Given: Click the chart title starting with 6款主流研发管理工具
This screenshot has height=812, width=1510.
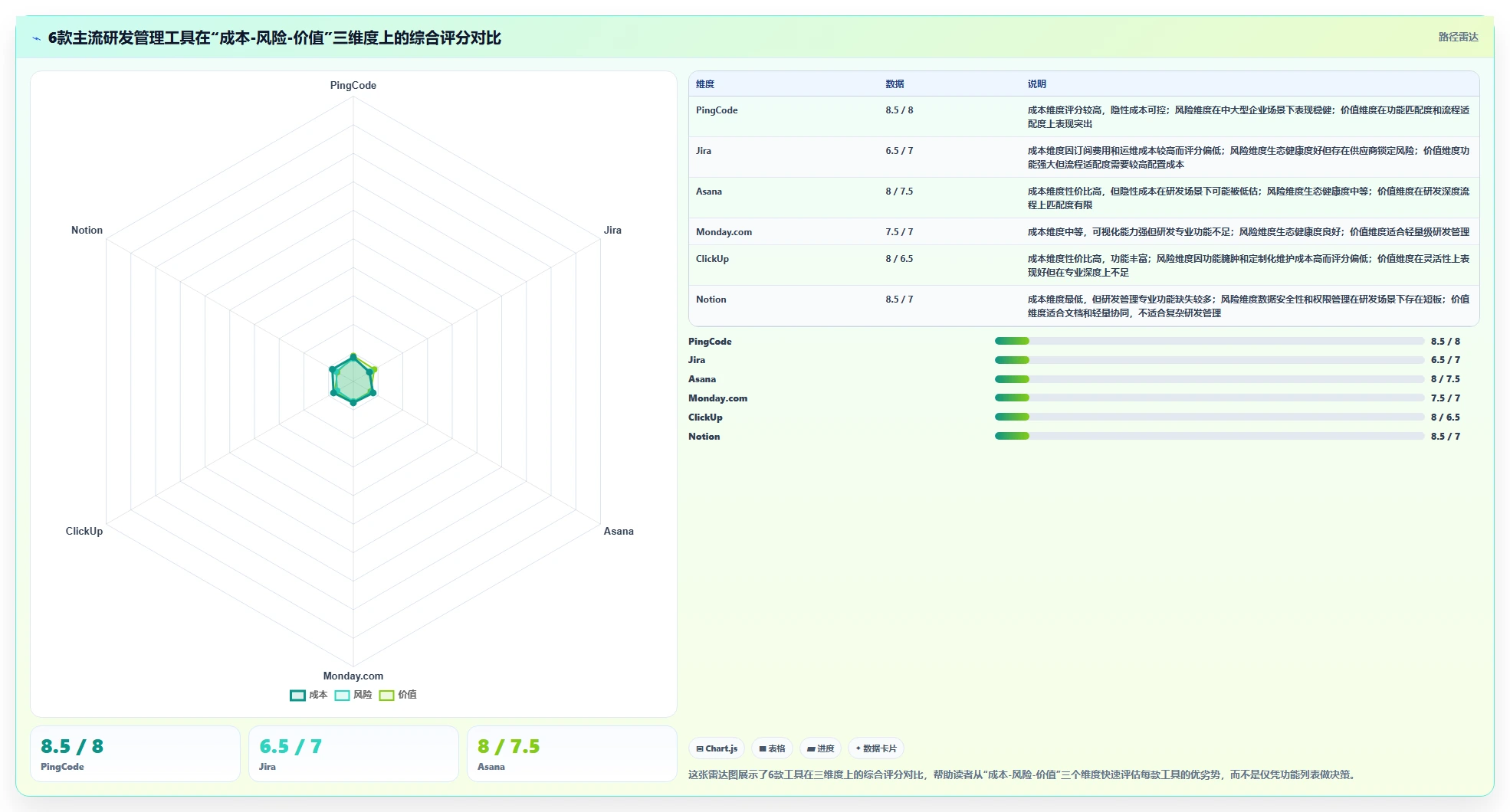Looking at the screenshot, I should tap(274, 38).
